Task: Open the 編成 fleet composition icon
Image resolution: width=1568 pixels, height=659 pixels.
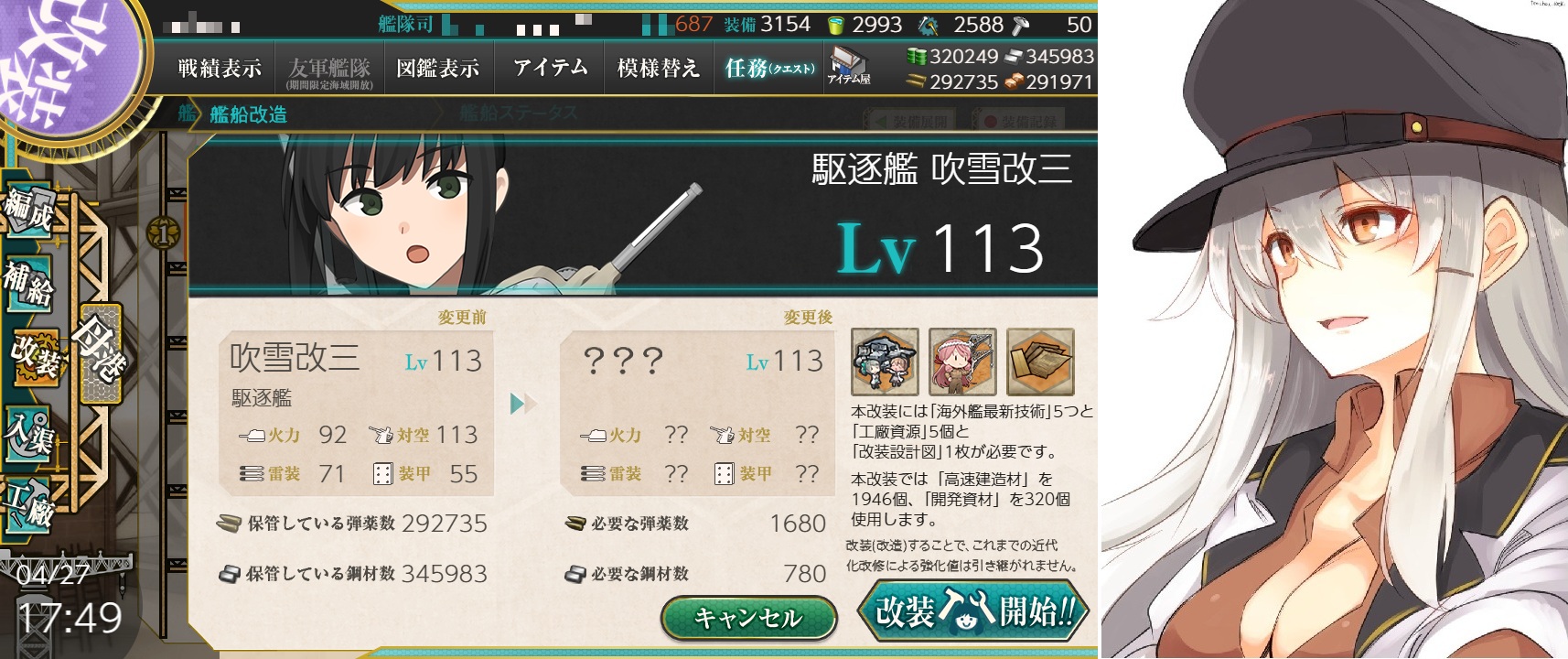Action: (28, 210)
